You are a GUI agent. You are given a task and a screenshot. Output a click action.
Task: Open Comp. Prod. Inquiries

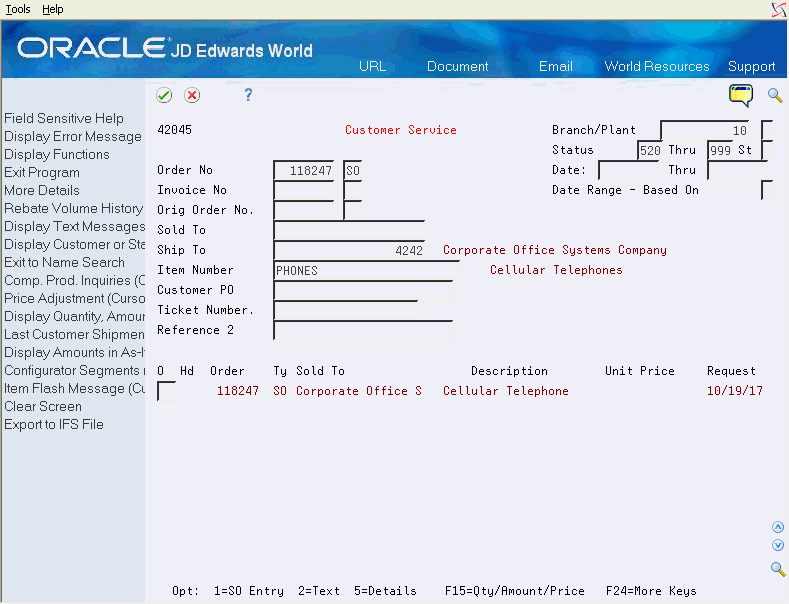point(74,280)
